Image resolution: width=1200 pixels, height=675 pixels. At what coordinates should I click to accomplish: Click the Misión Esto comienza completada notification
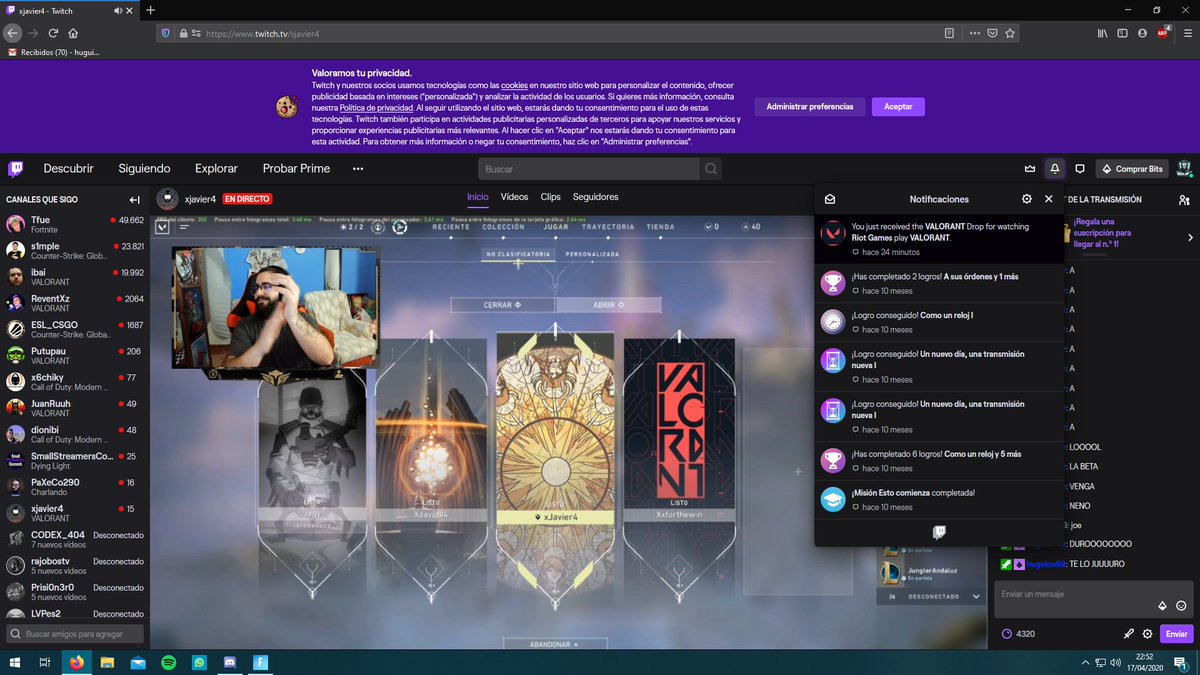click(x=939, y=500)
